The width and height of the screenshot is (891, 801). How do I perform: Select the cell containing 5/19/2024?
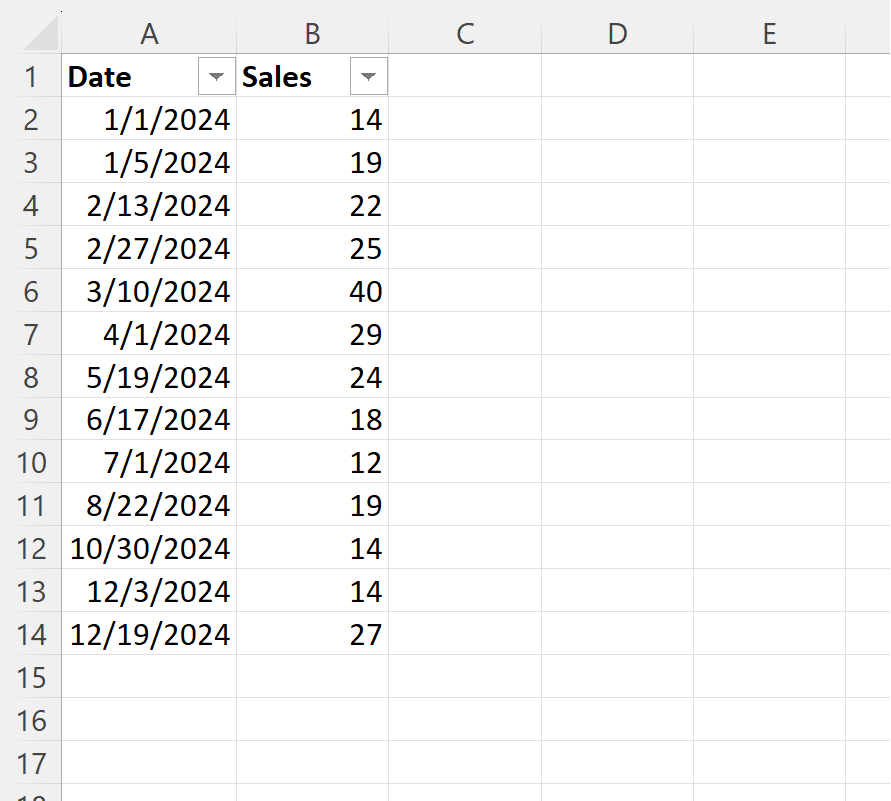point(149,377)
